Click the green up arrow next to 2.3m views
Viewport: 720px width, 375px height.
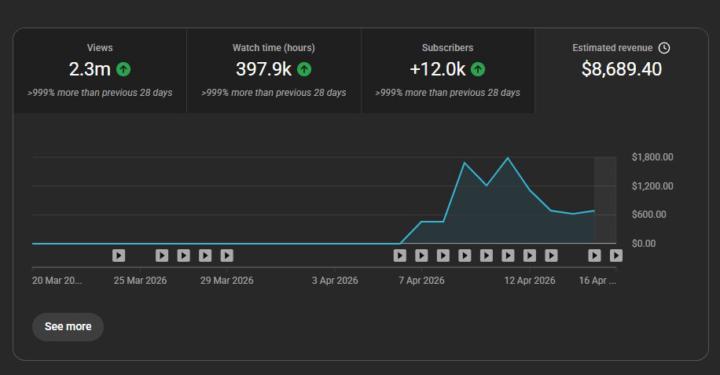coord(123,69)
